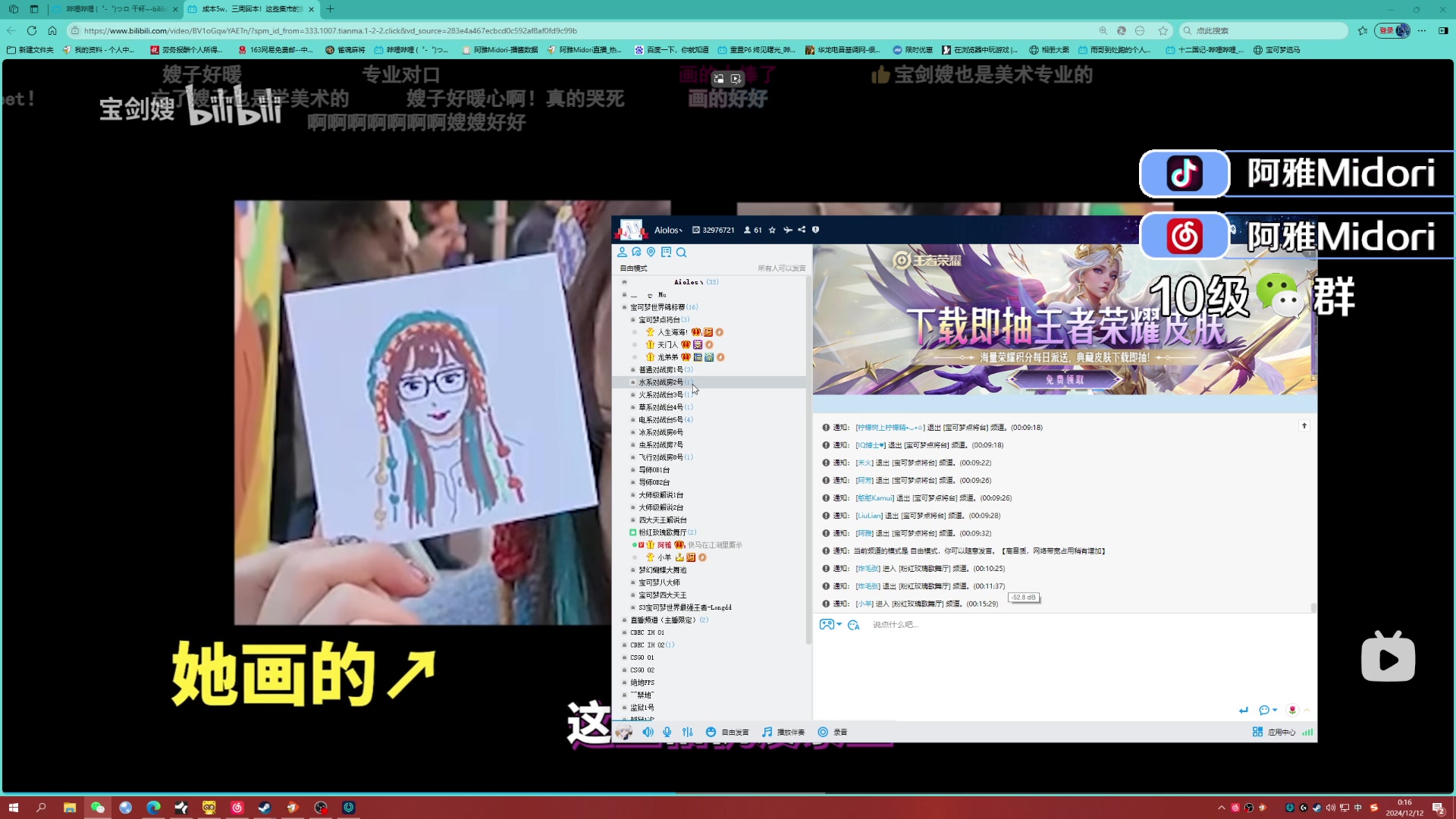Screen dimensions: 1456x819
Task: Open a new browser tab
Action: coord(330,9)
